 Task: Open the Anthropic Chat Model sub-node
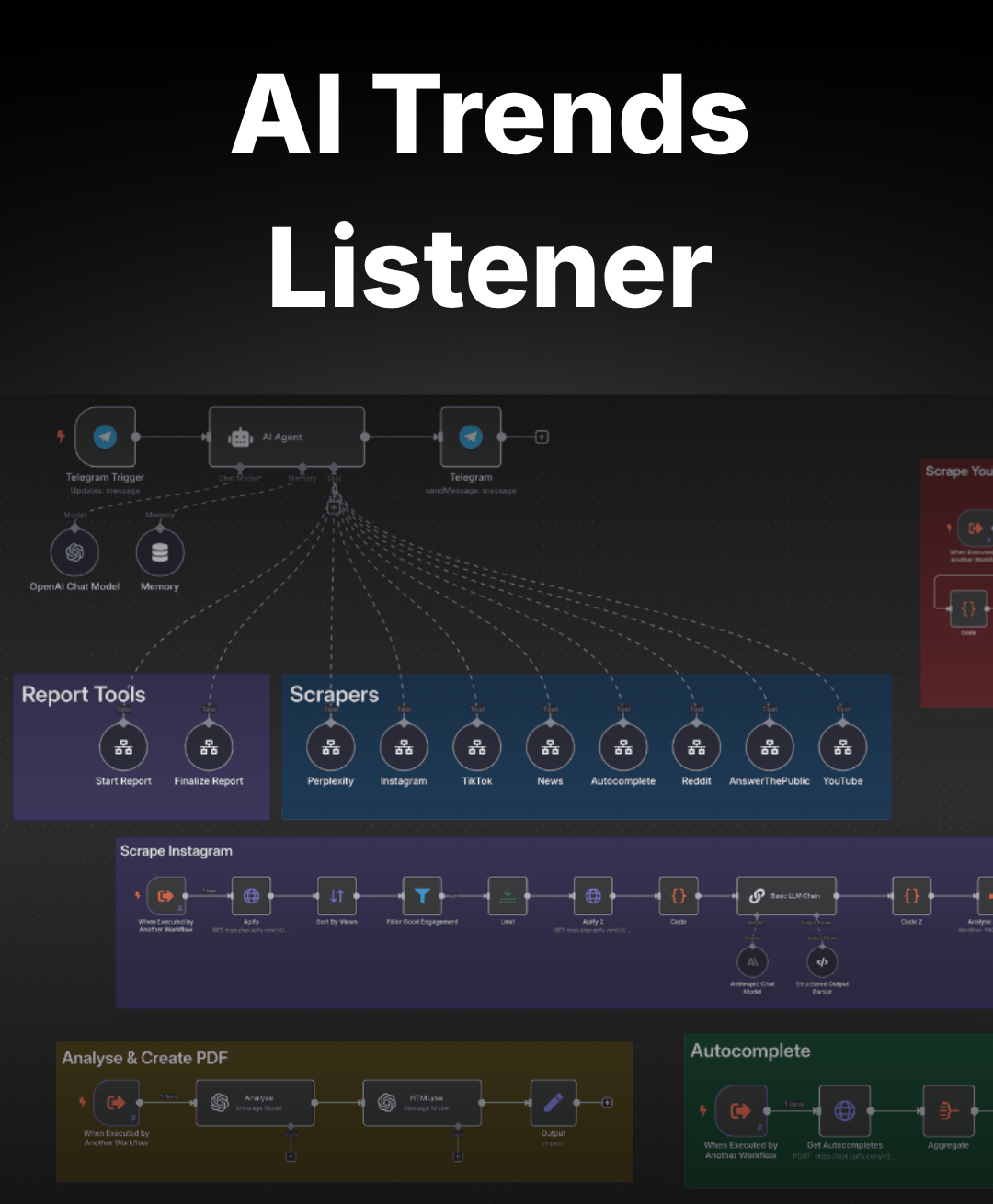click(752, 962)
